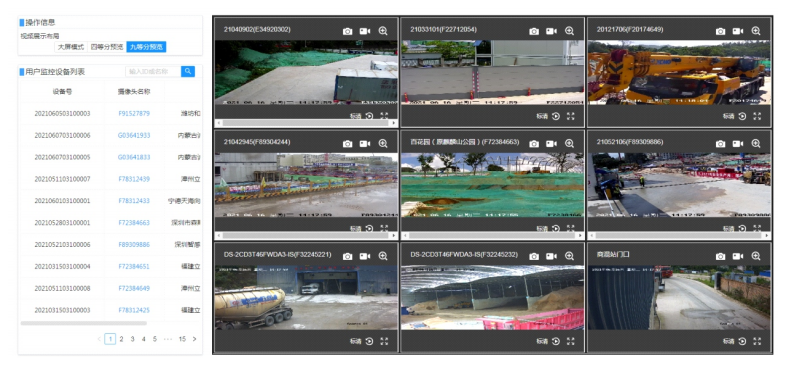Refresh the 21052106(F89309886) video stream
This screenshot has width=786, height=369.
point(742,228)
